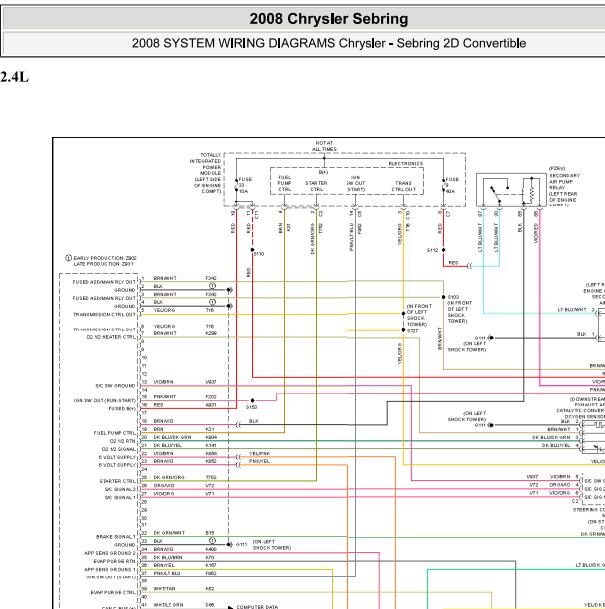Click the "S112" splice label
Image resolution: width=605 pixels, height=609 pixels.
(432, 250)
